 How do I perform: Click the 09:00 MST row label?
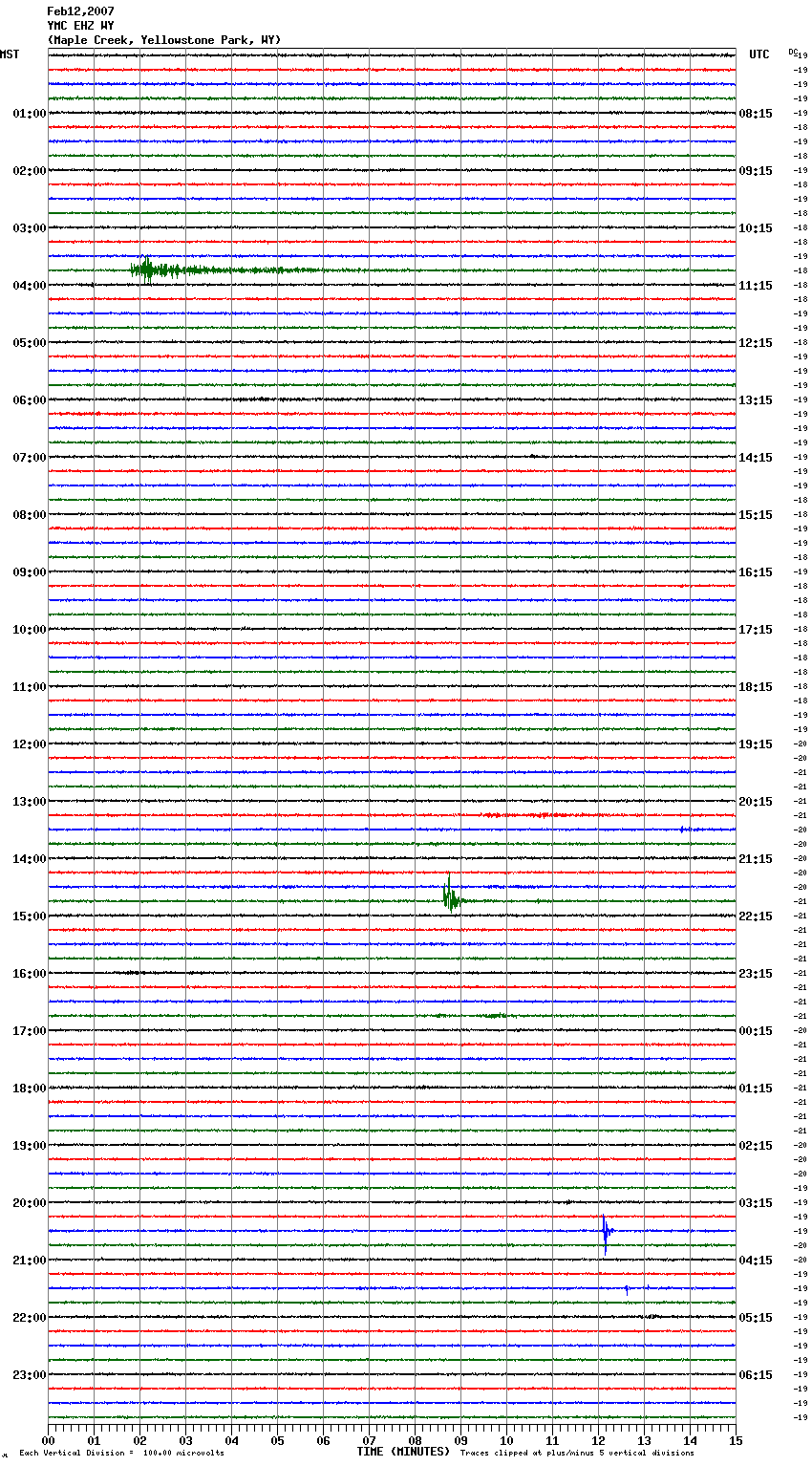[30, 572]
